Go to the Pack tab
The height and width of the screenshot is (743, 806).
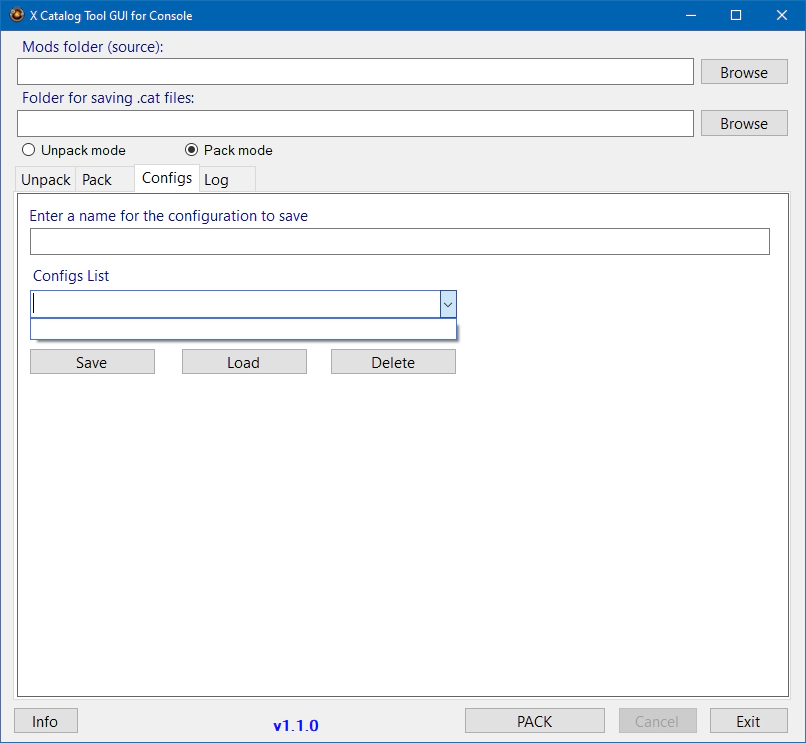97,180
